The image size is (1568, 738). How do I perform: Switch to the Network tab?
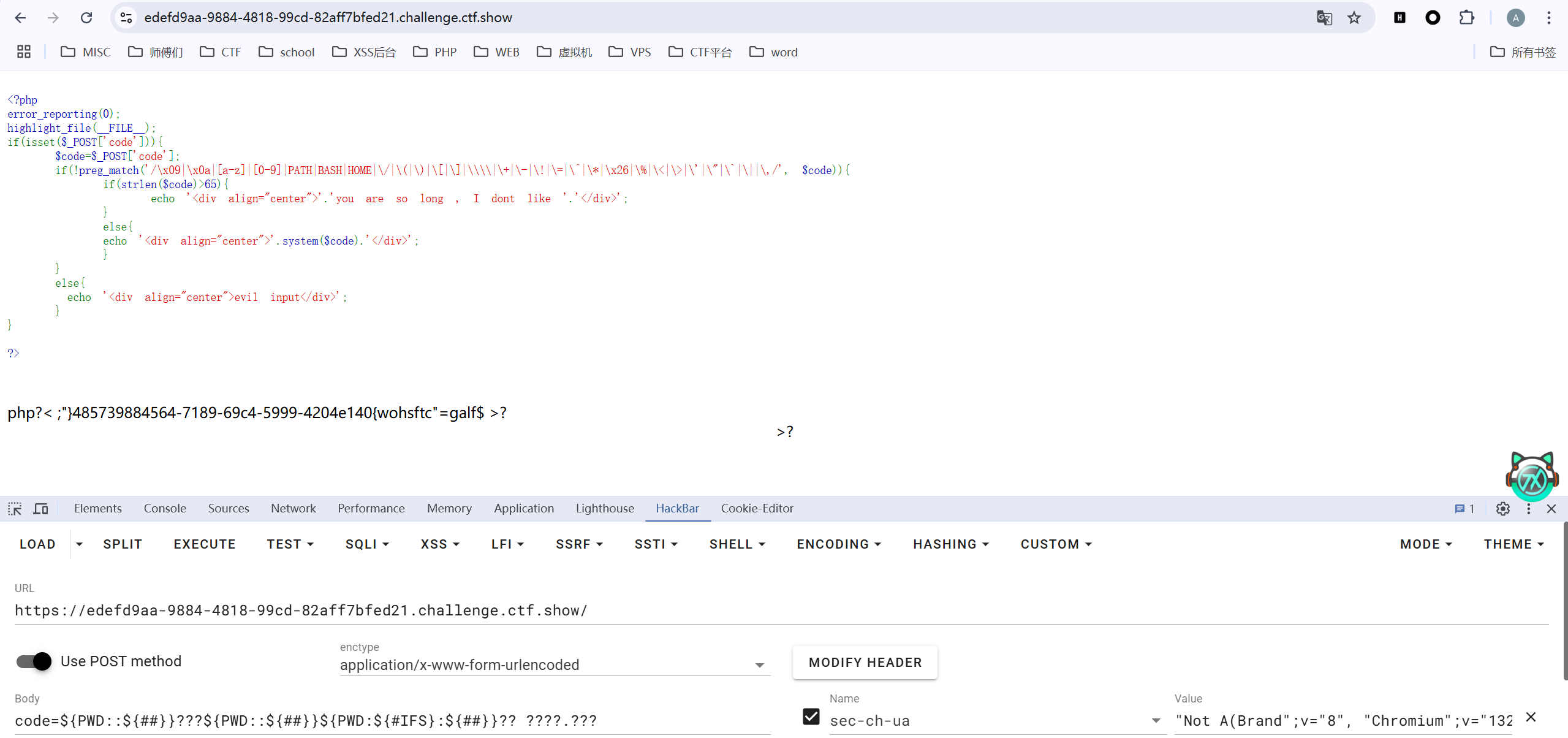tap(293, 509)
